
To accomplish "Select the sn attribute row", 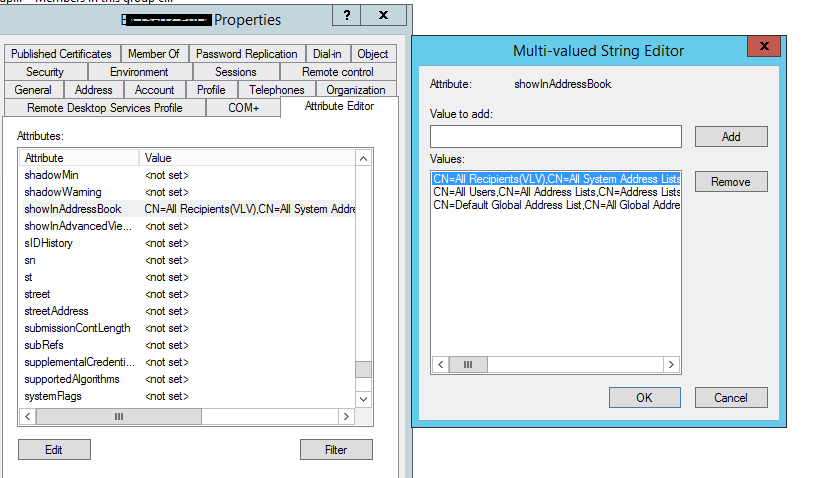I will (187, 260).
